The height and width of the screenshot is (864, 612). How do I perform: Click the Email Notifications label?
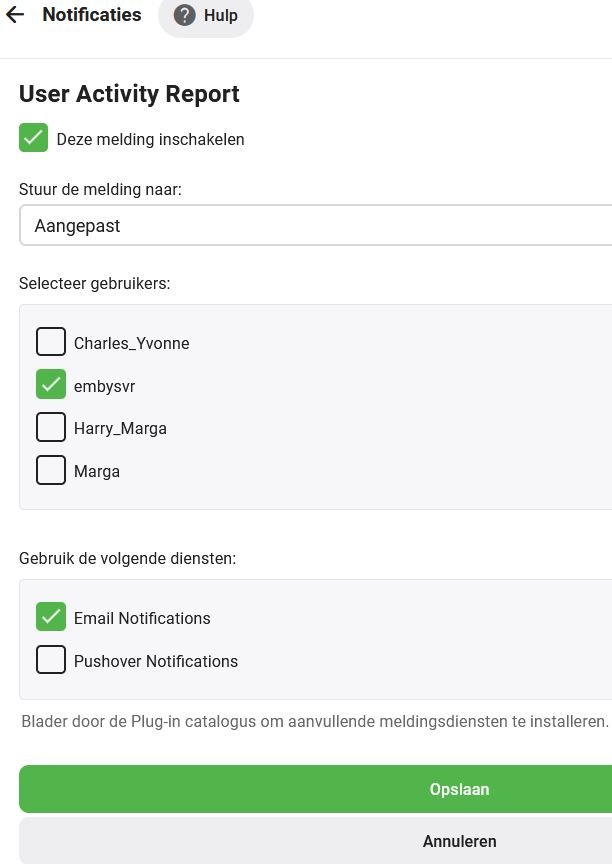click(x=142, y=618)
